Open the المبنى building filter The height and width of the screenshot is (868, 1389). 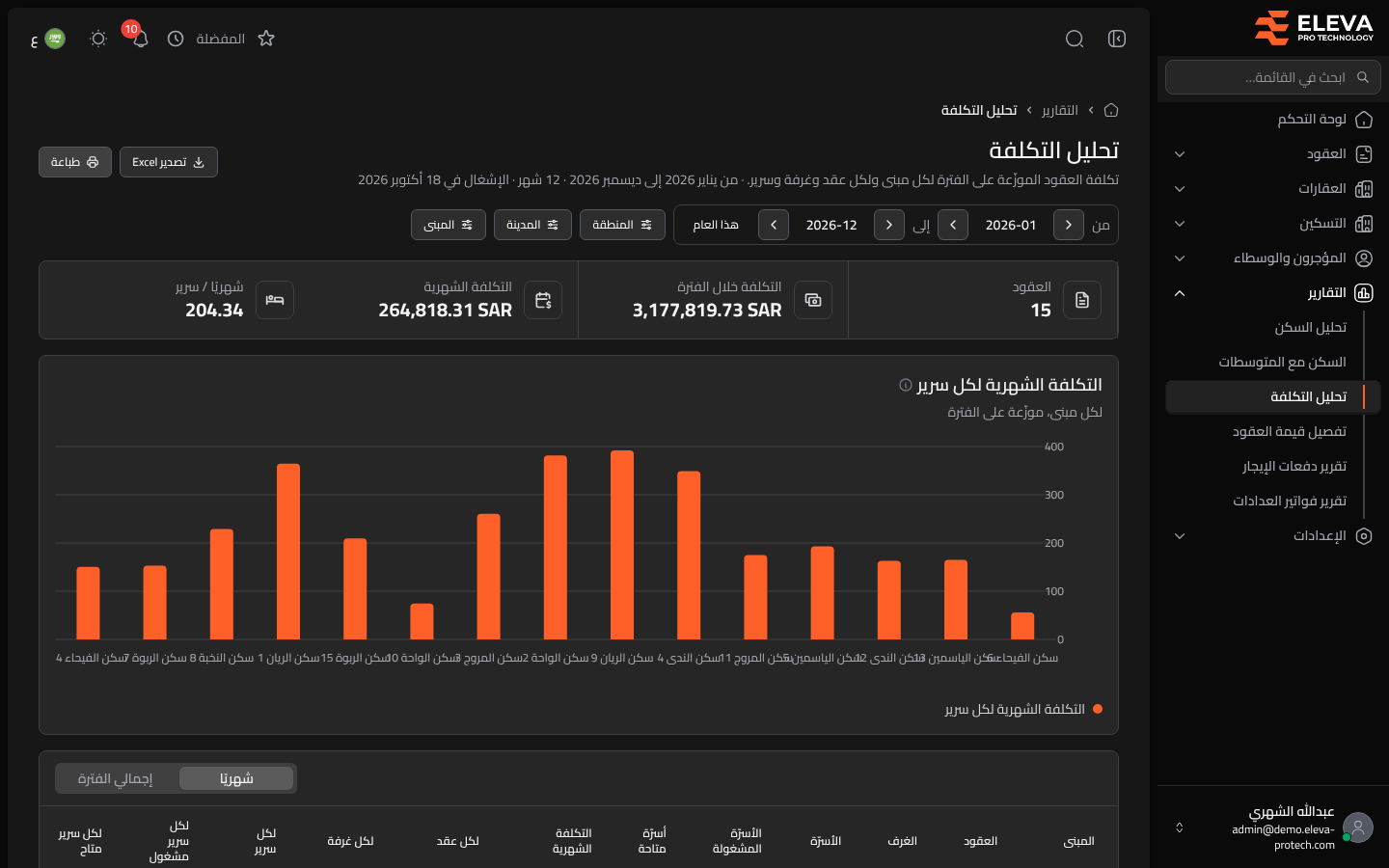449,225
